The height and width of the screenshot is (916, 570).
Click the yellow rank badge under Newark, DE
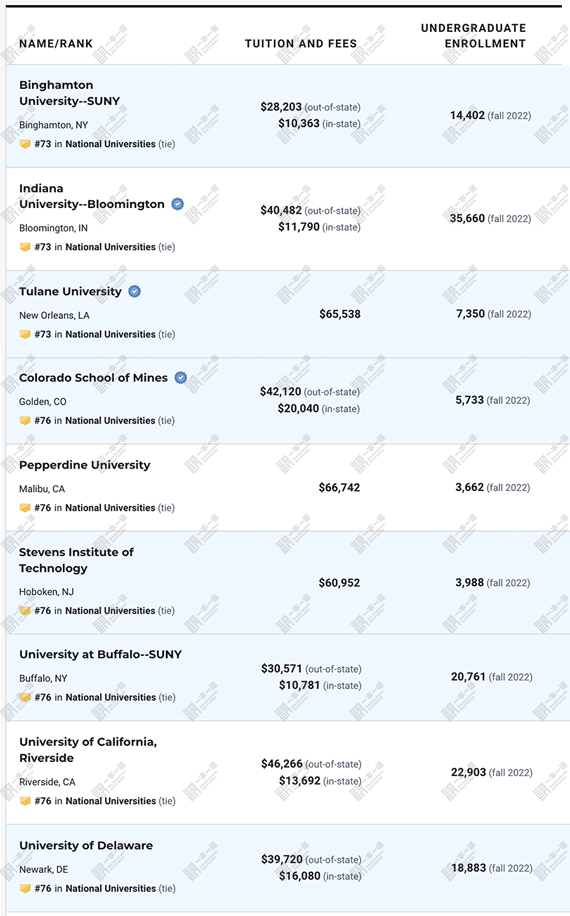click(25, 888)
